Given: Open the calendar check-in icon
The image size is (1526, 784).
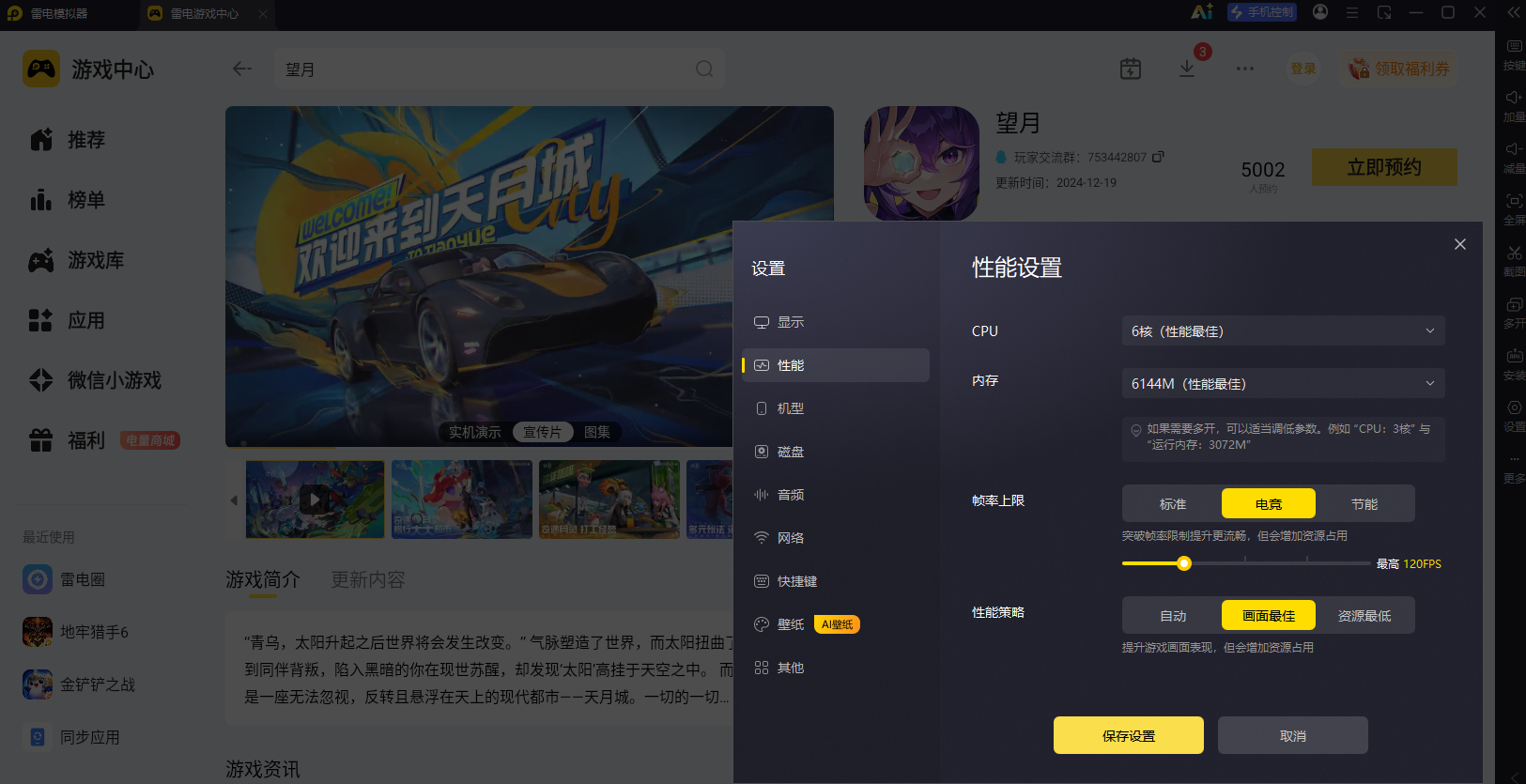Looking at the screenshot, I should 1131,69.
